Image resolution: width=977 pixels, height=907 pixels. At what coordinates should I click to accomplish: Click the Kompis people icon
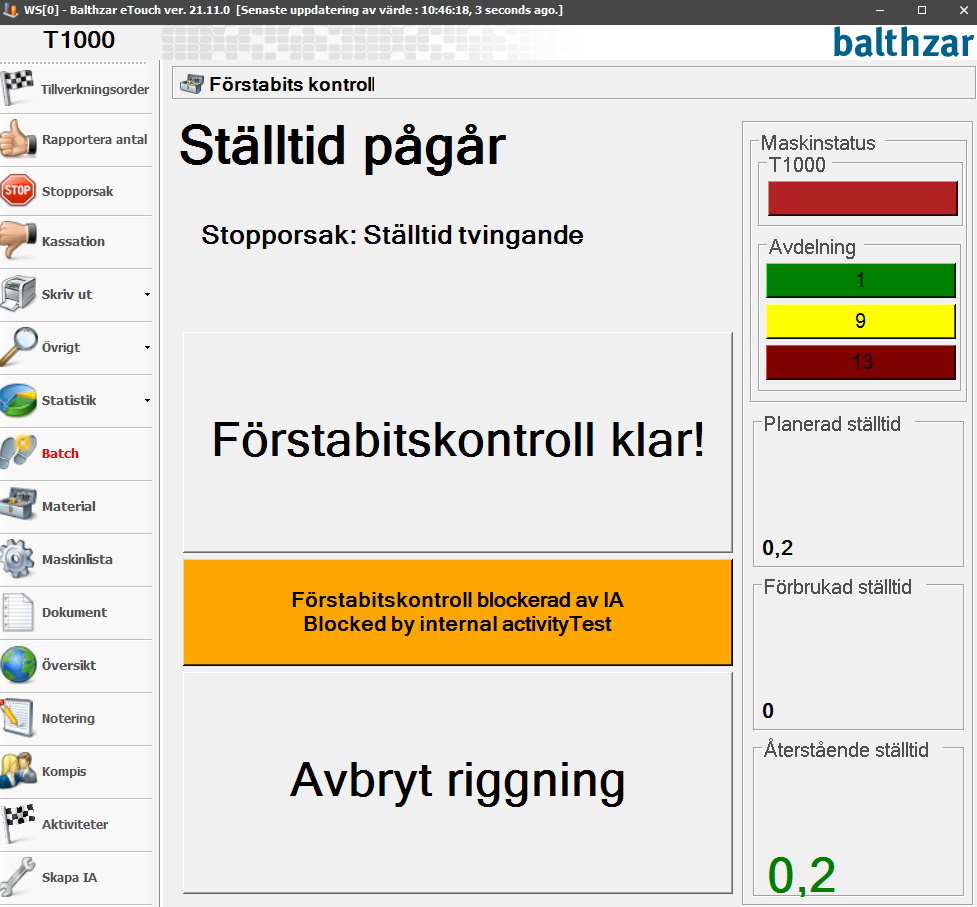coord(19,771)
